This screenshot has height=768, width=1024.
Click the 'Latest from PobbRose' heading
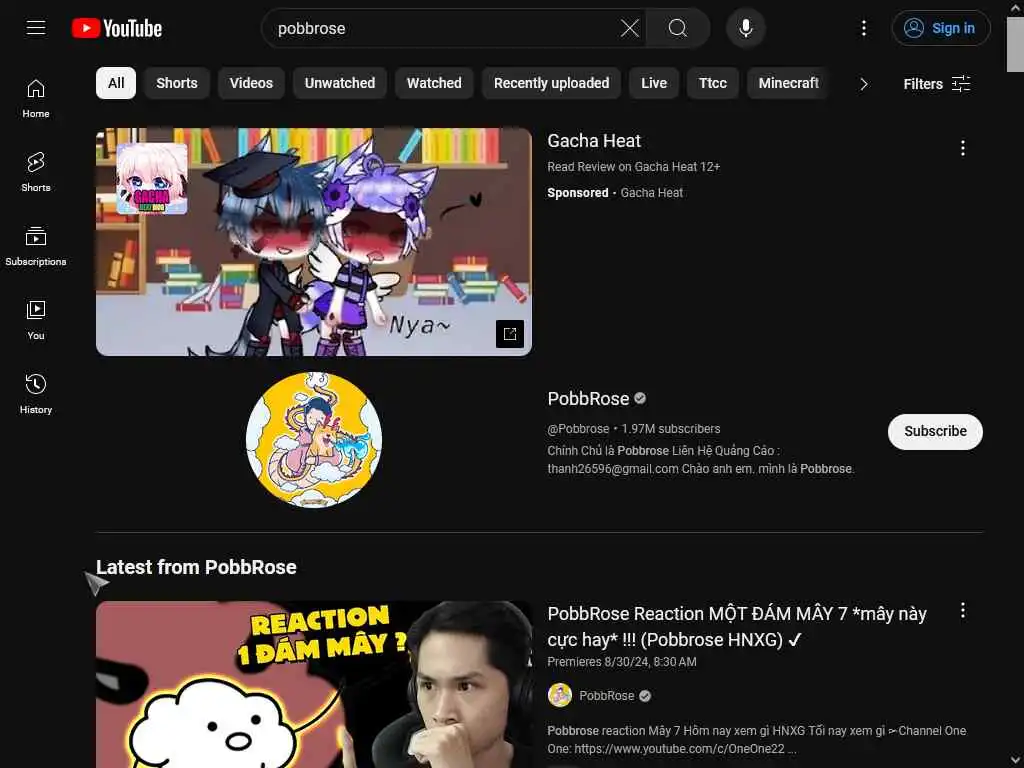tap(196, 567)
